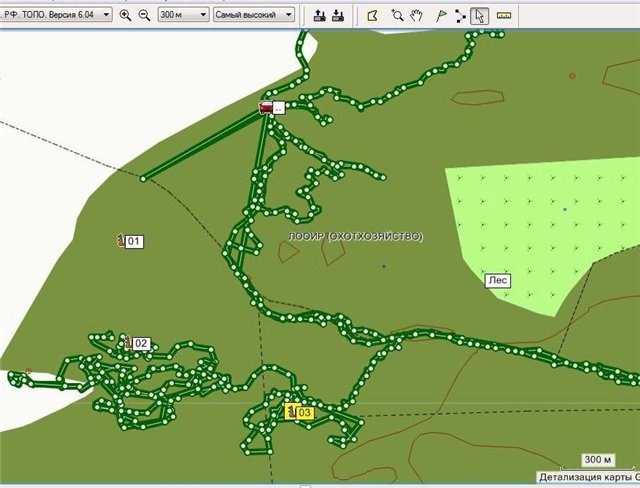Image resolution: width=640 pixels, height=488 pixels.
Task: Select the zoom area magnifier tool
Action: tap(397, 15)
